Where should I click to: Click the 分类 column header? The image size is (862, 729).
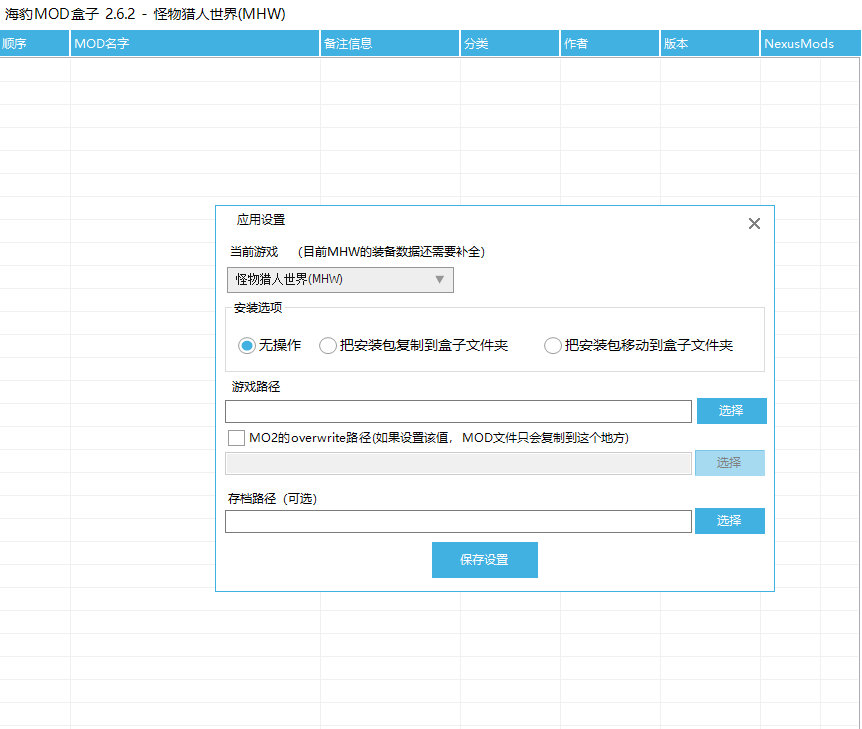click(x=510, y=43)
